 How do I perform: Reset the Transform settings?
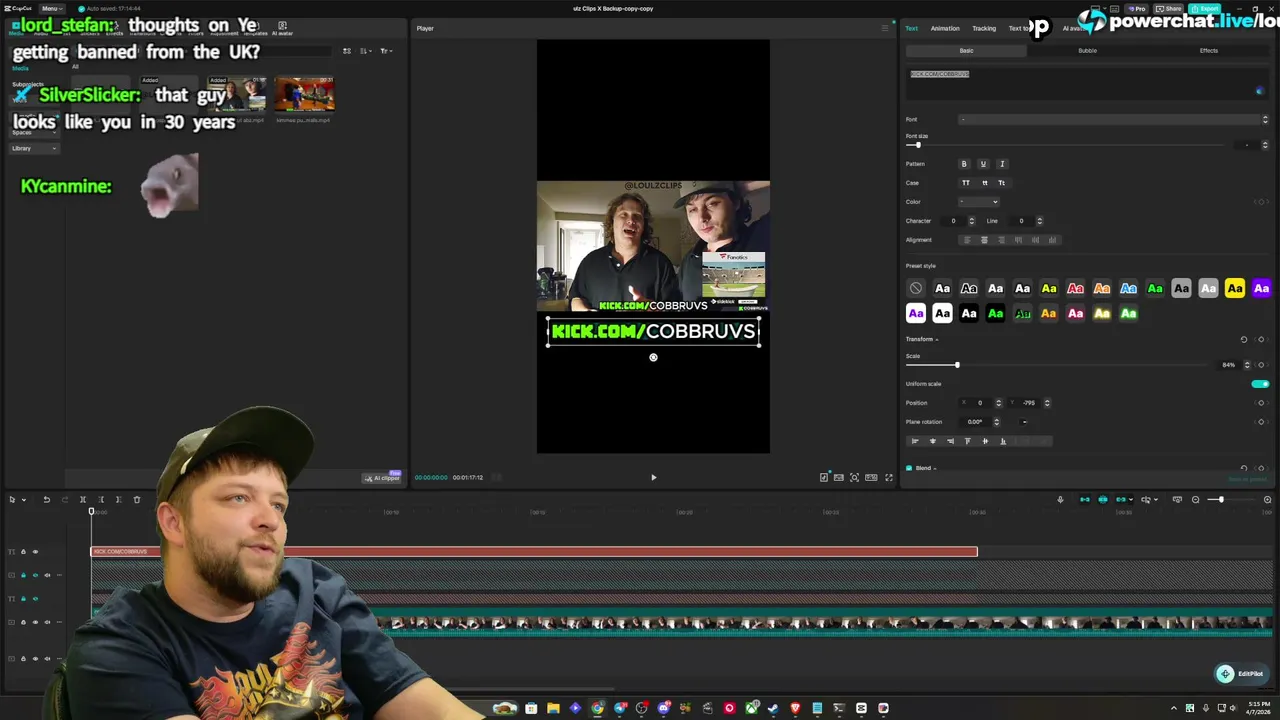[x=1244, y=339]
